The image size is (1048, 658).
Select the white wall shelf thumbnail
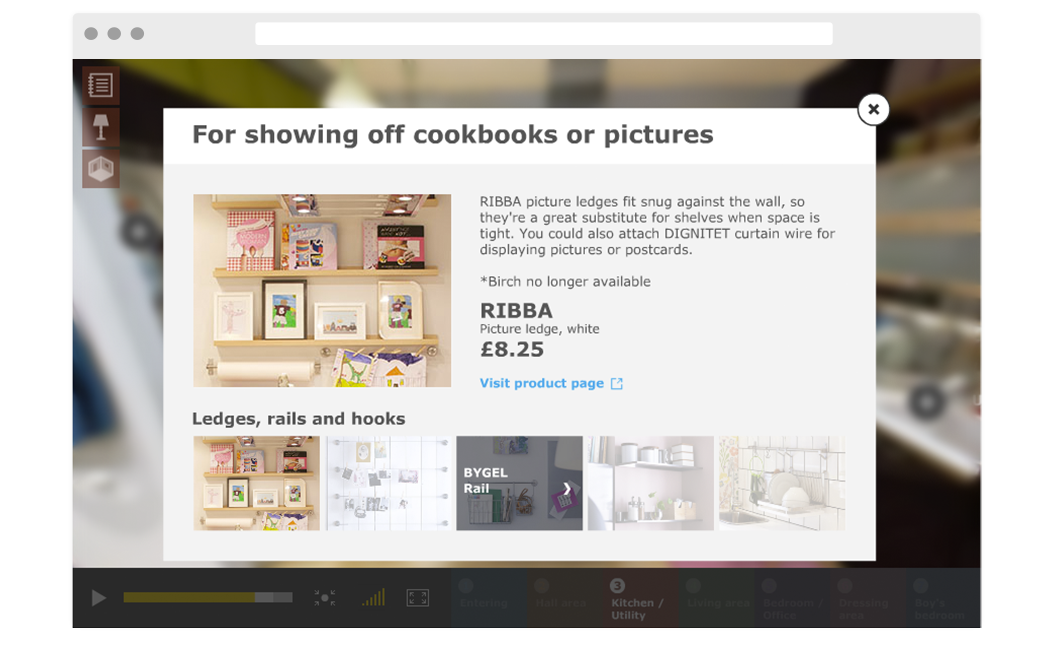(650, 483)
